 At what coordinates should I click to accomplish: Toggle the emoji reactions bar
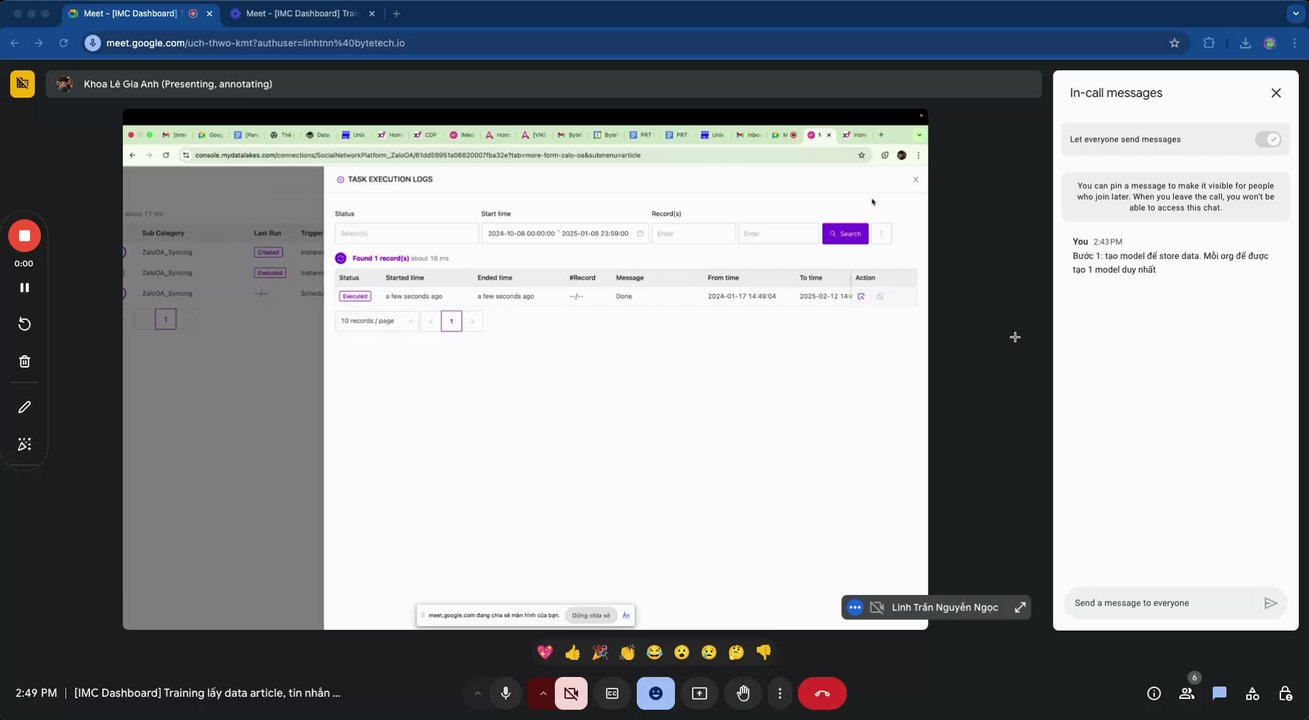point(656,693)
